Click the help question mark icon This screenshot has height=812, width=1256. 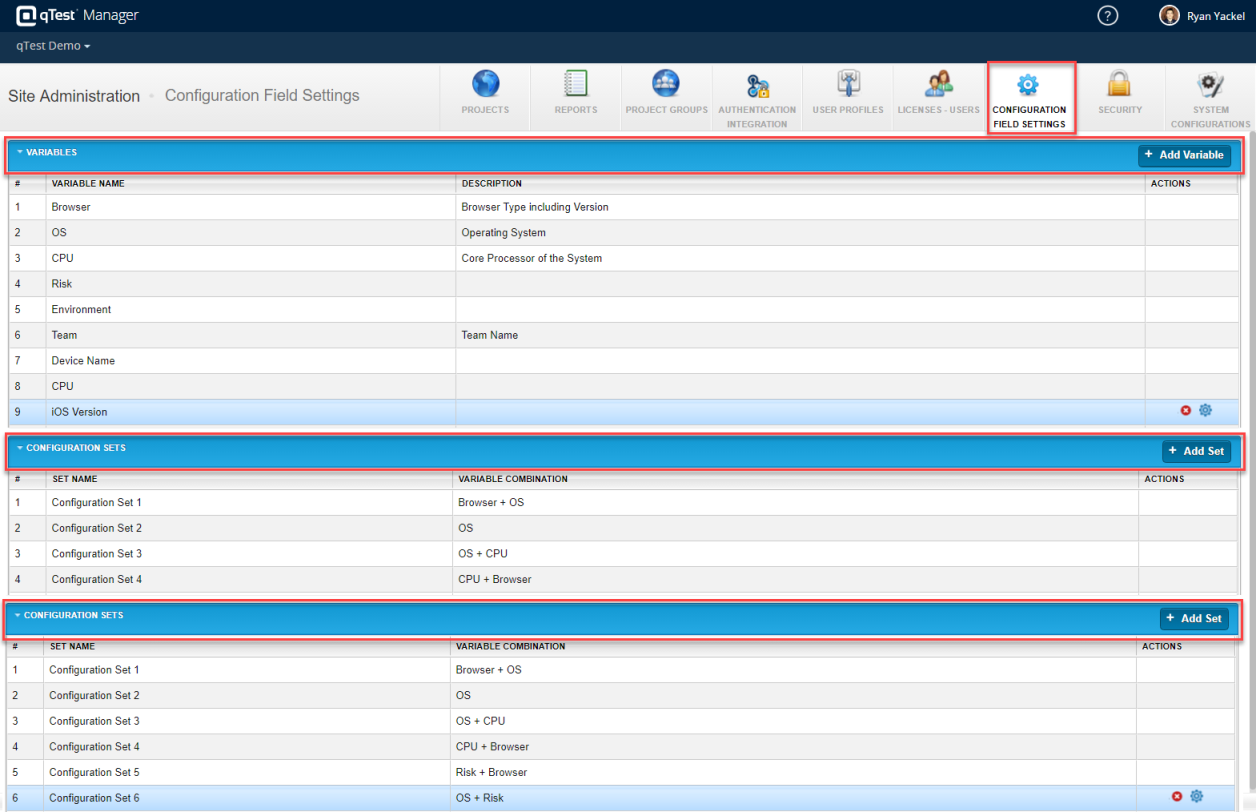click(x=1107, y=16)
